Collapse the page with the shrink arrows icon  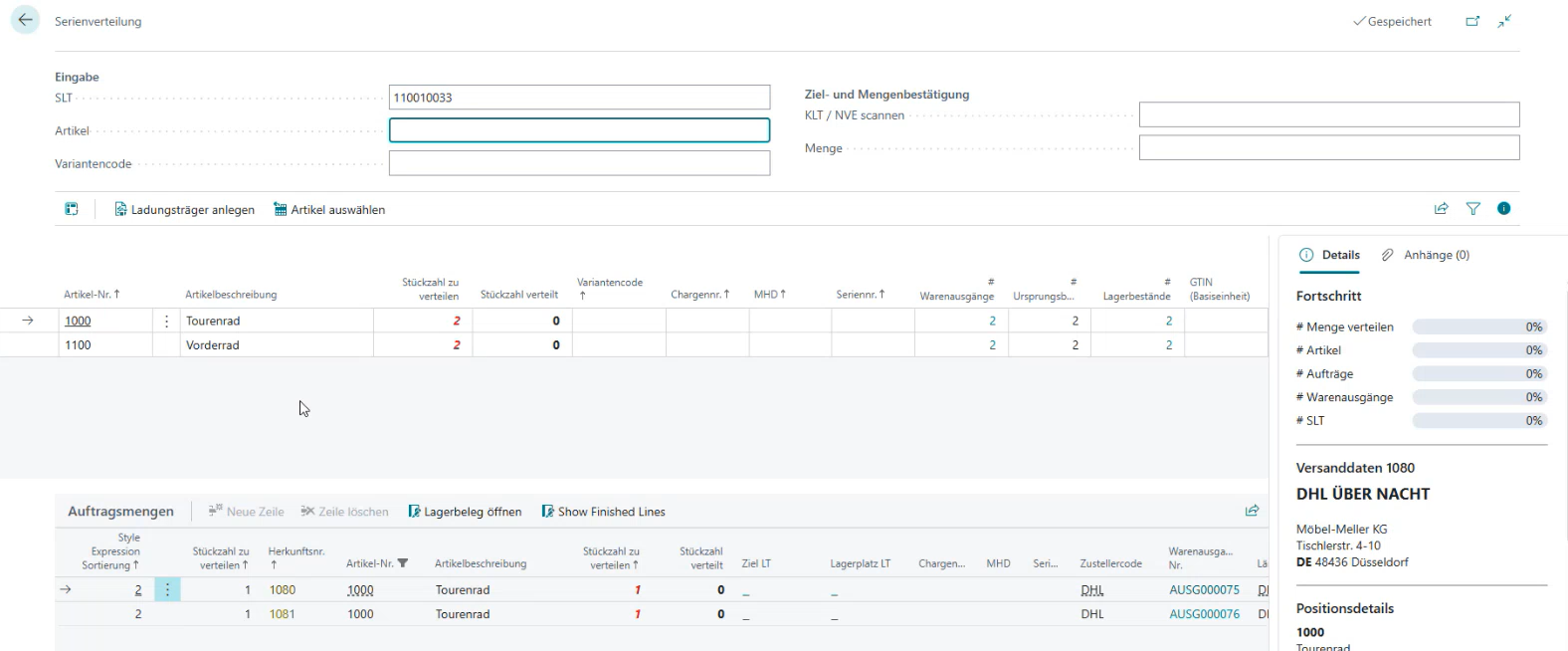pyautogui.click(x=1504, y=21)
